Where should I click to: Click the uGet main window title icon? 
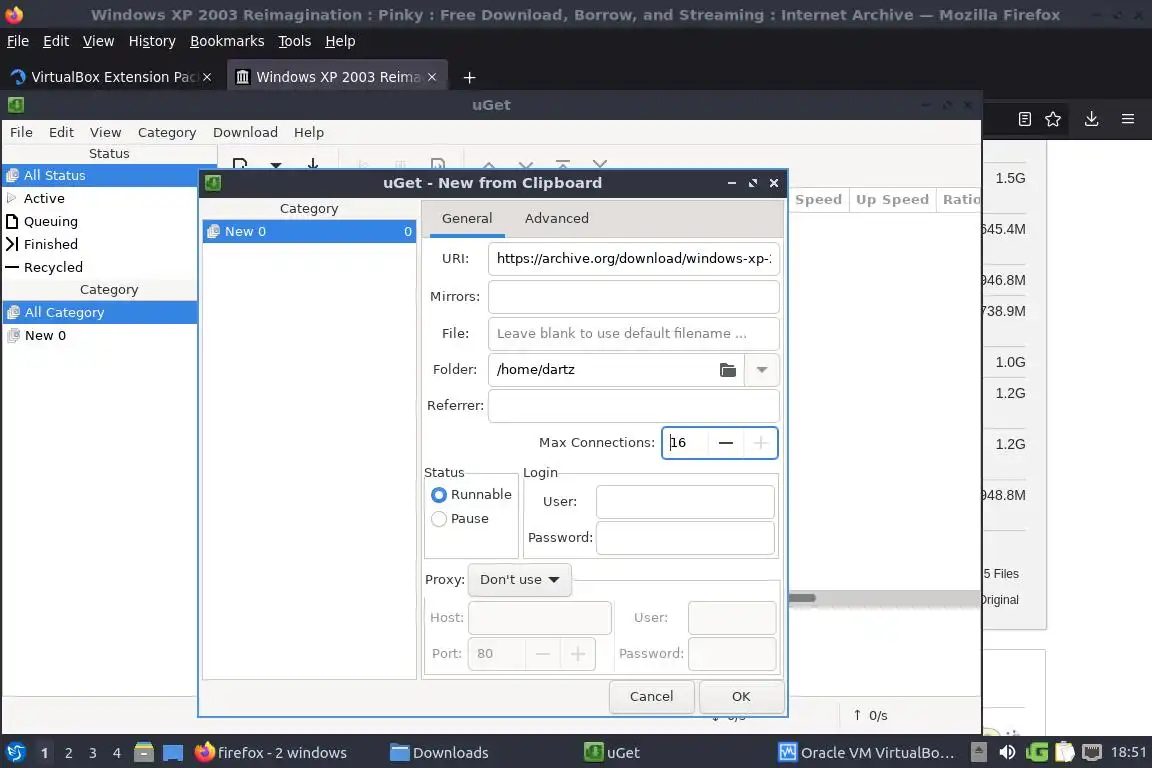click(x=15, y=105)
